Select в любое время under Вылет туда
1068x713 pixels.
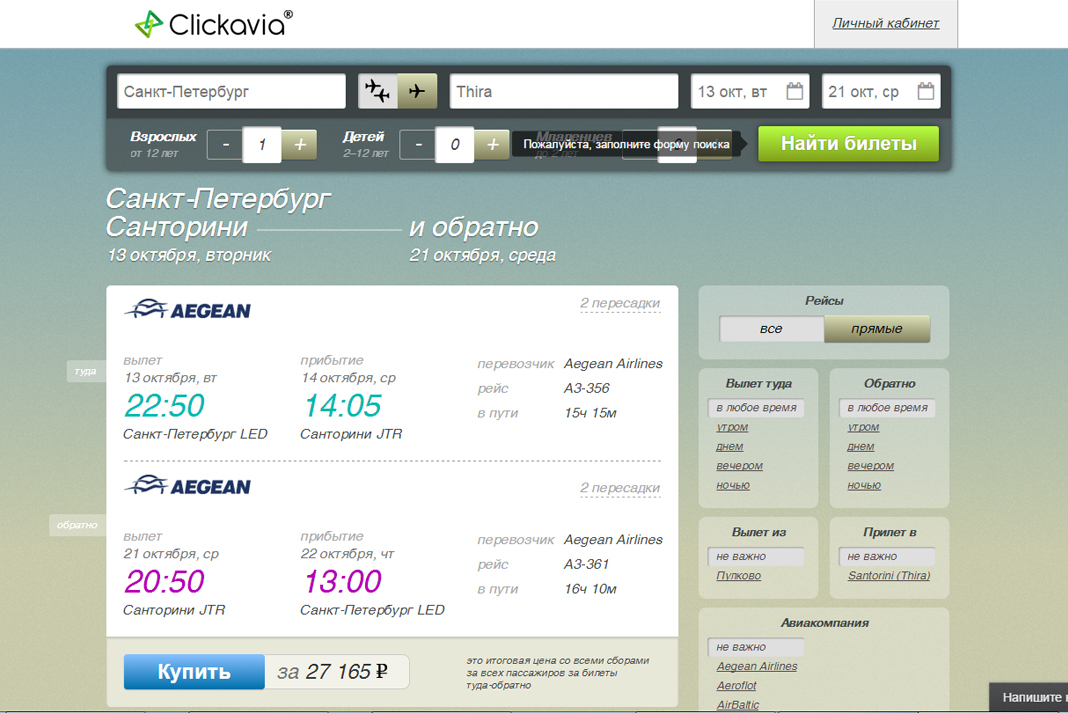[x=756, y=407]
